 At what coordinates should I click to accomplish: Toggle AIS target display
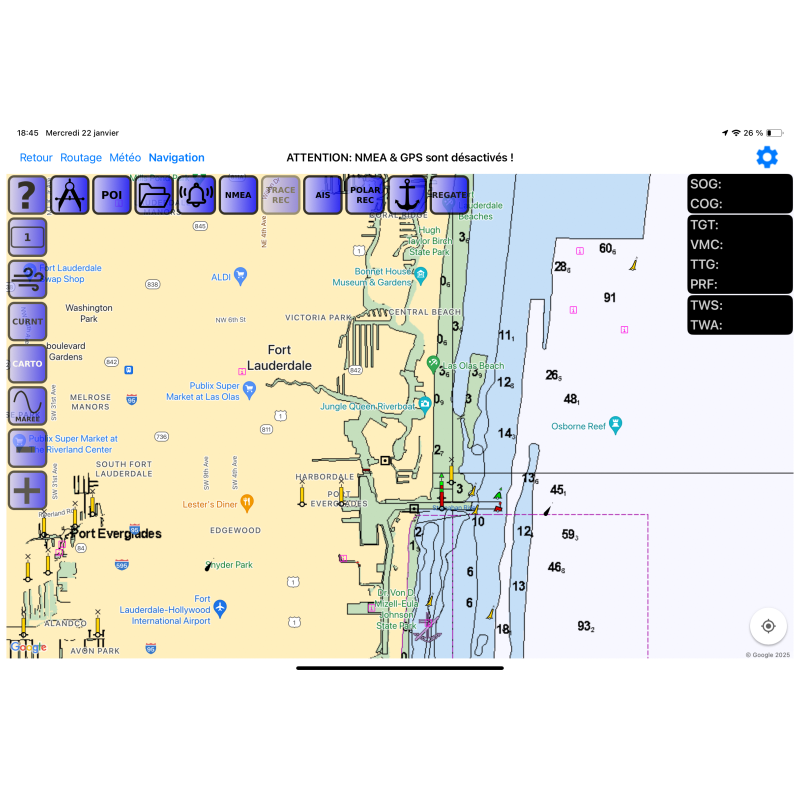(x=322, y=195)
